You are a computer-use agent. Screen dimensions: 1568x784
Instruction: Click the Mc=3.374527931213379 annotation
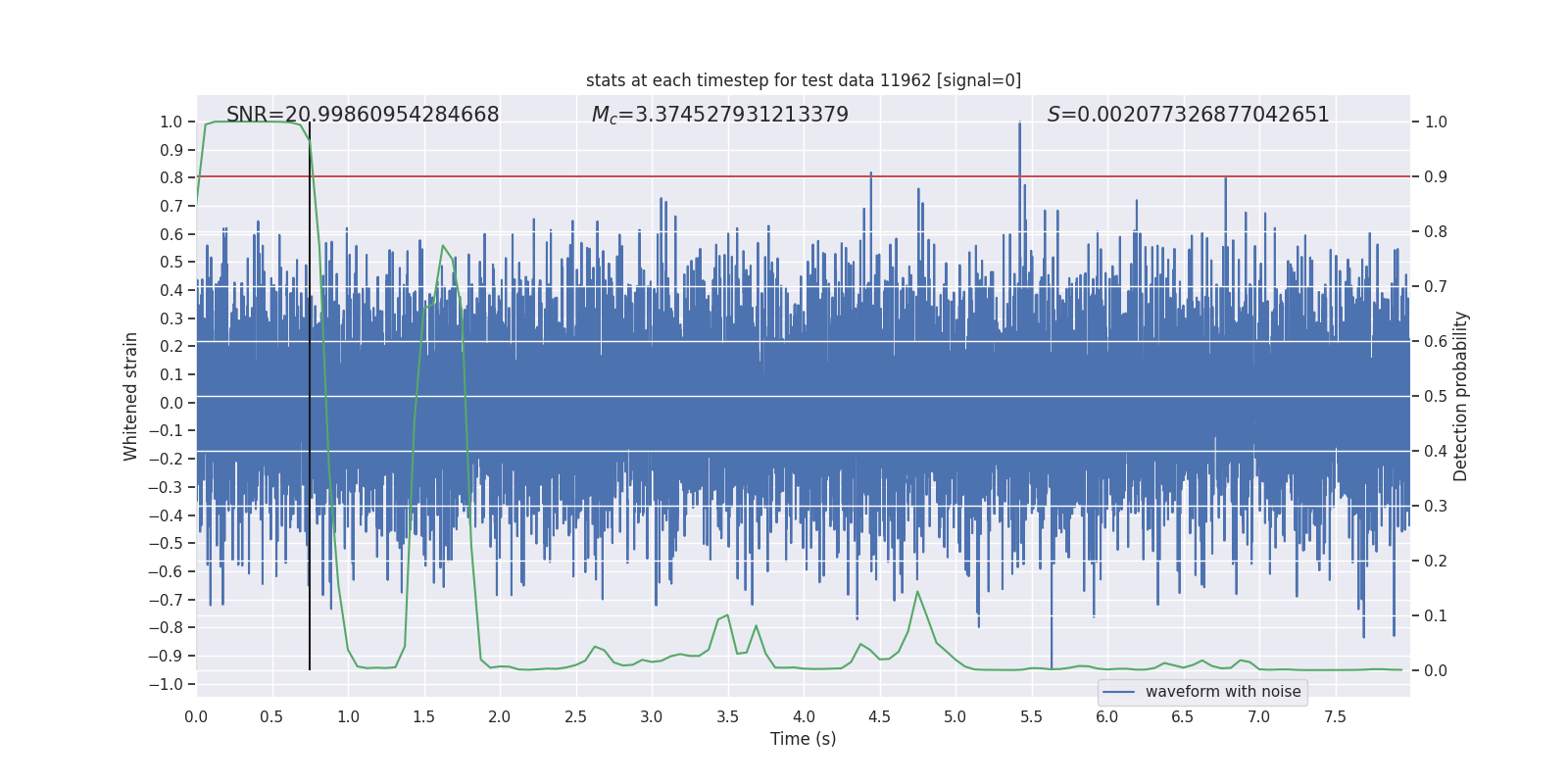click(x=720, y=115)
